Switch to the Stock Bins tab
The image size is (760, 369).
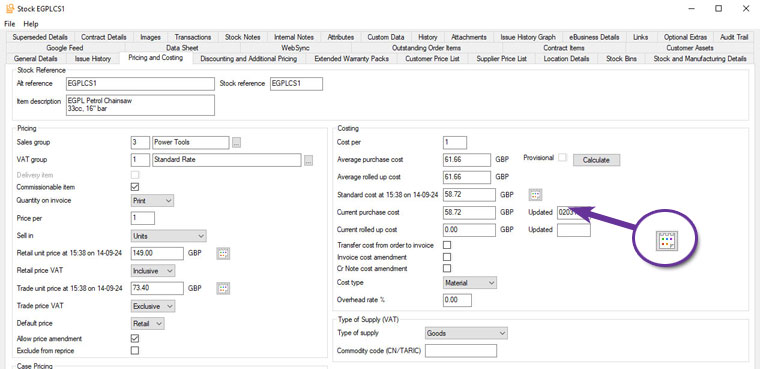tap(621, 59)
